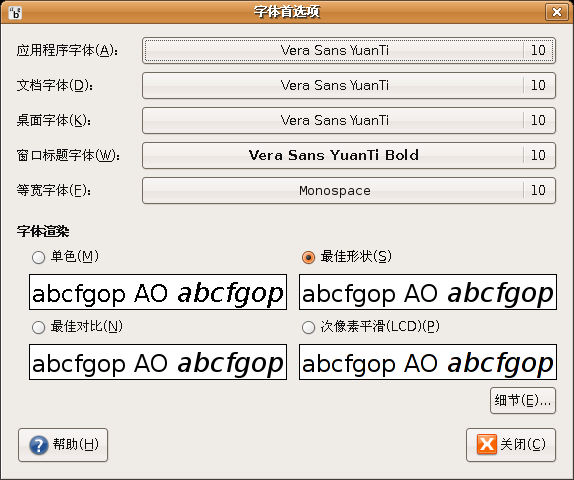Open the 细节(E)... details button

[523, 401]
